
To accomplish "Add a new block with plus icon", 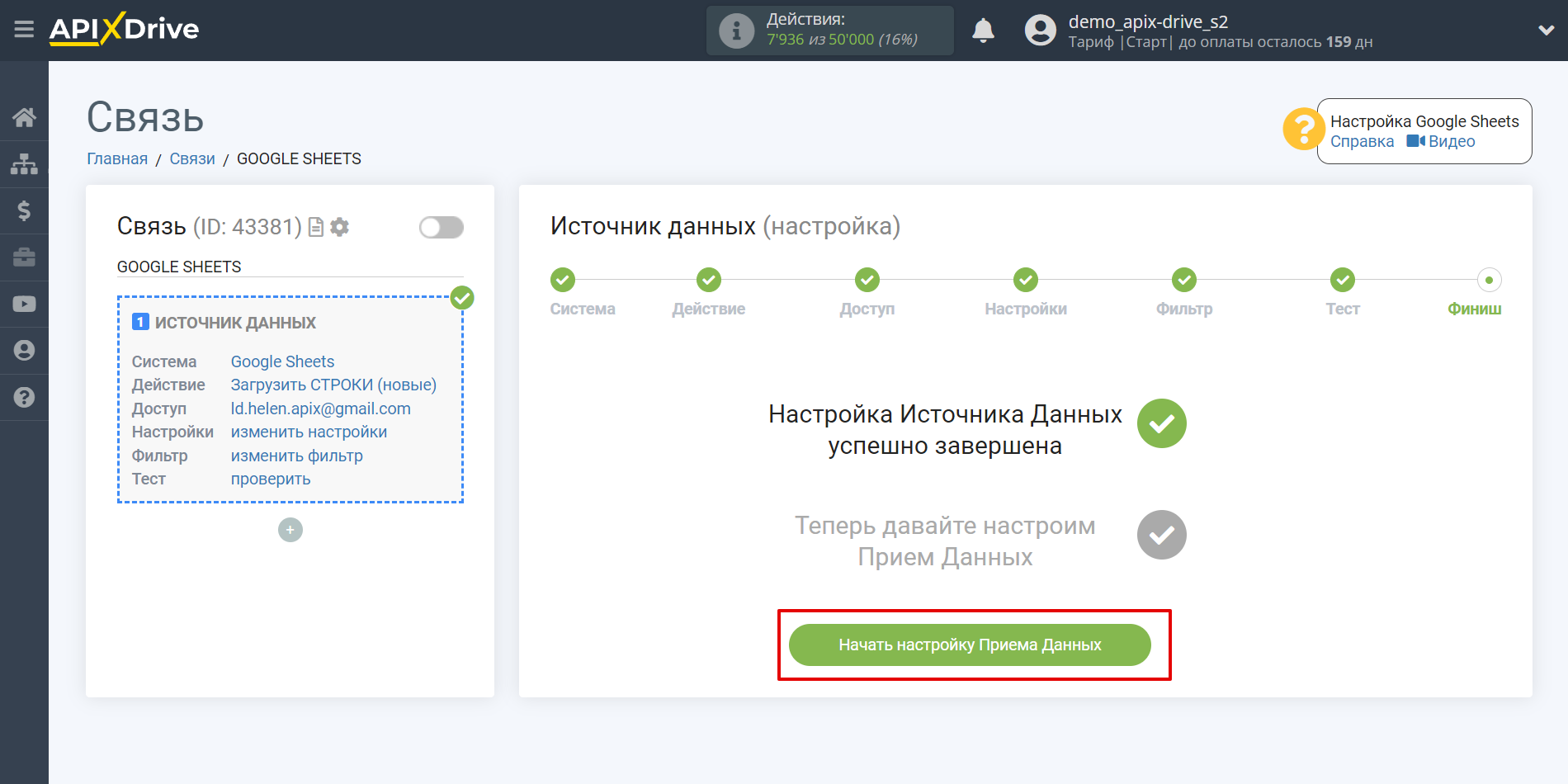I will [x=290, y=530].
